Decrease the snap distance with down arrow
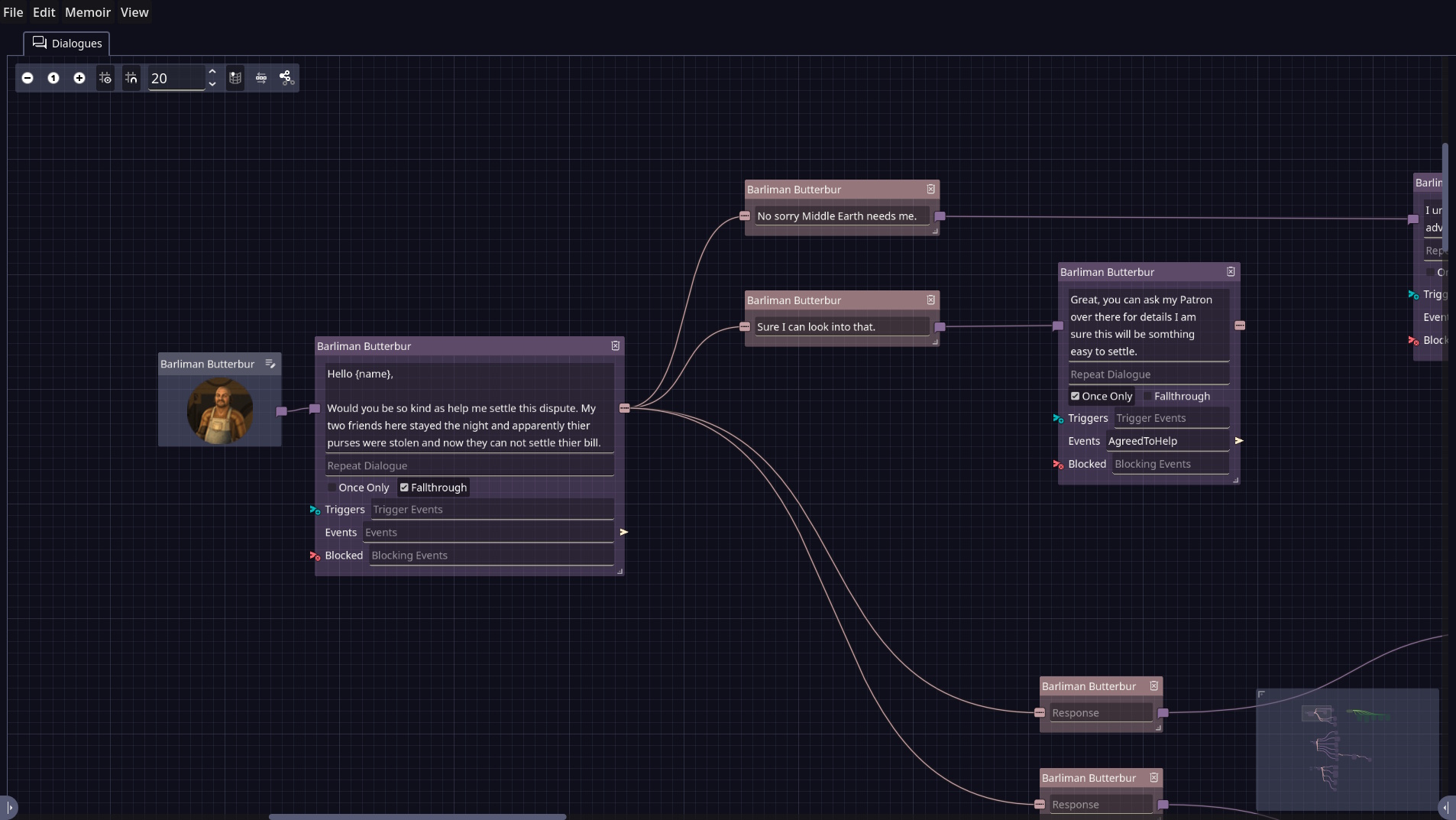The image size is (1456, 820). [212, 84]
